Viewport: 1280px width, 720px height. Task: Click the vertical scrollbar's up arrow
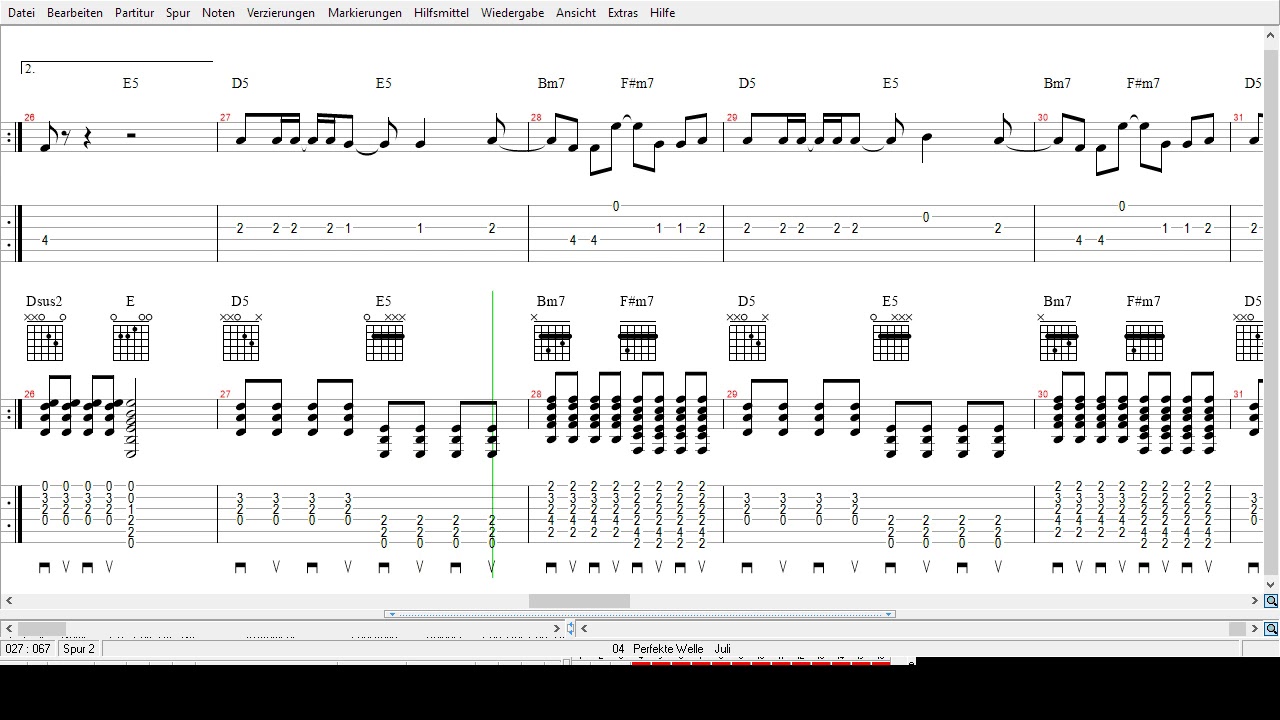tap(1272, 34)
